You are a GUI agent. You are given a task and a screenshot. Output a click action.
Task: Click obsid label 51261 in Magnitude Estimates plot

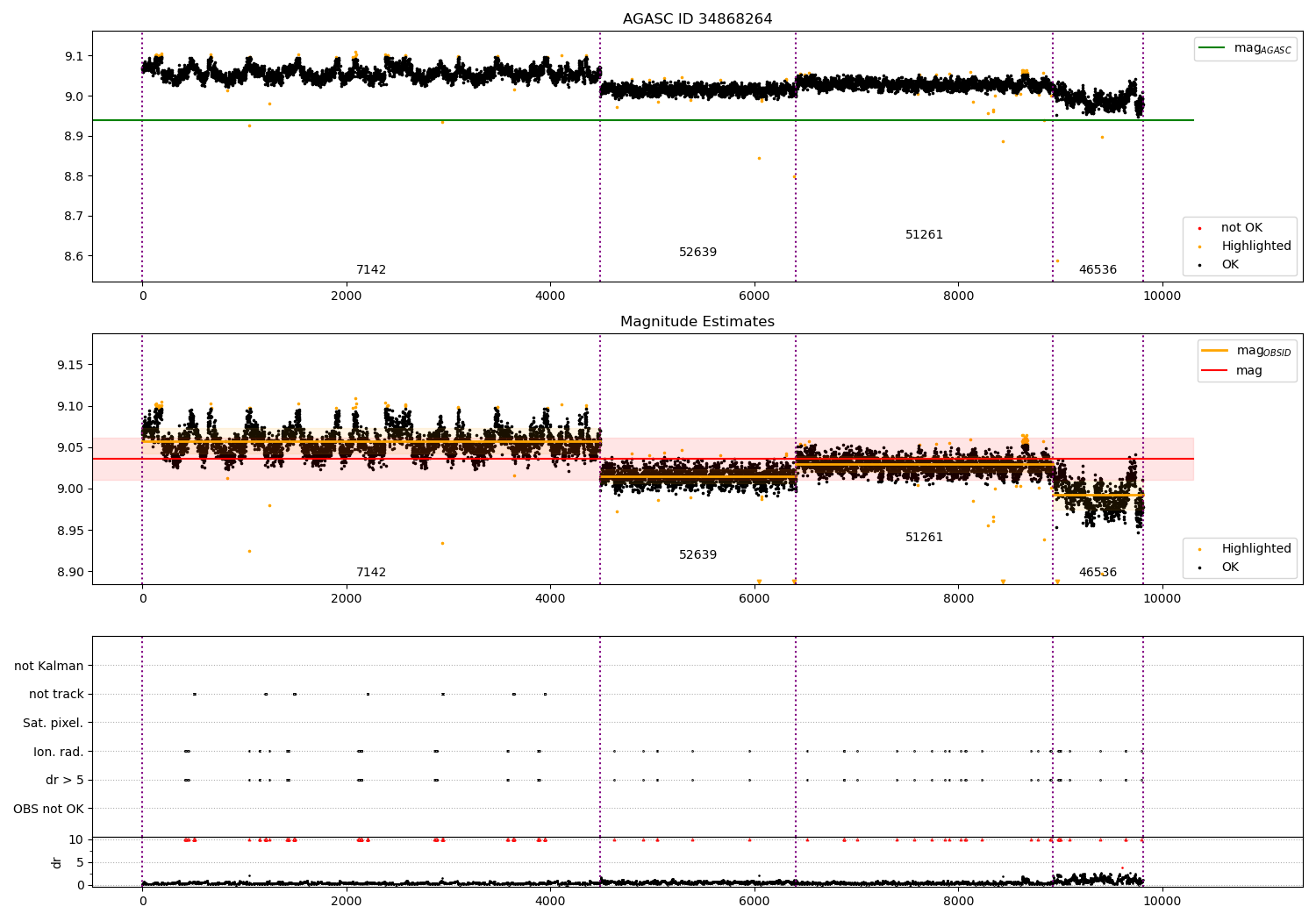[925, 538]
